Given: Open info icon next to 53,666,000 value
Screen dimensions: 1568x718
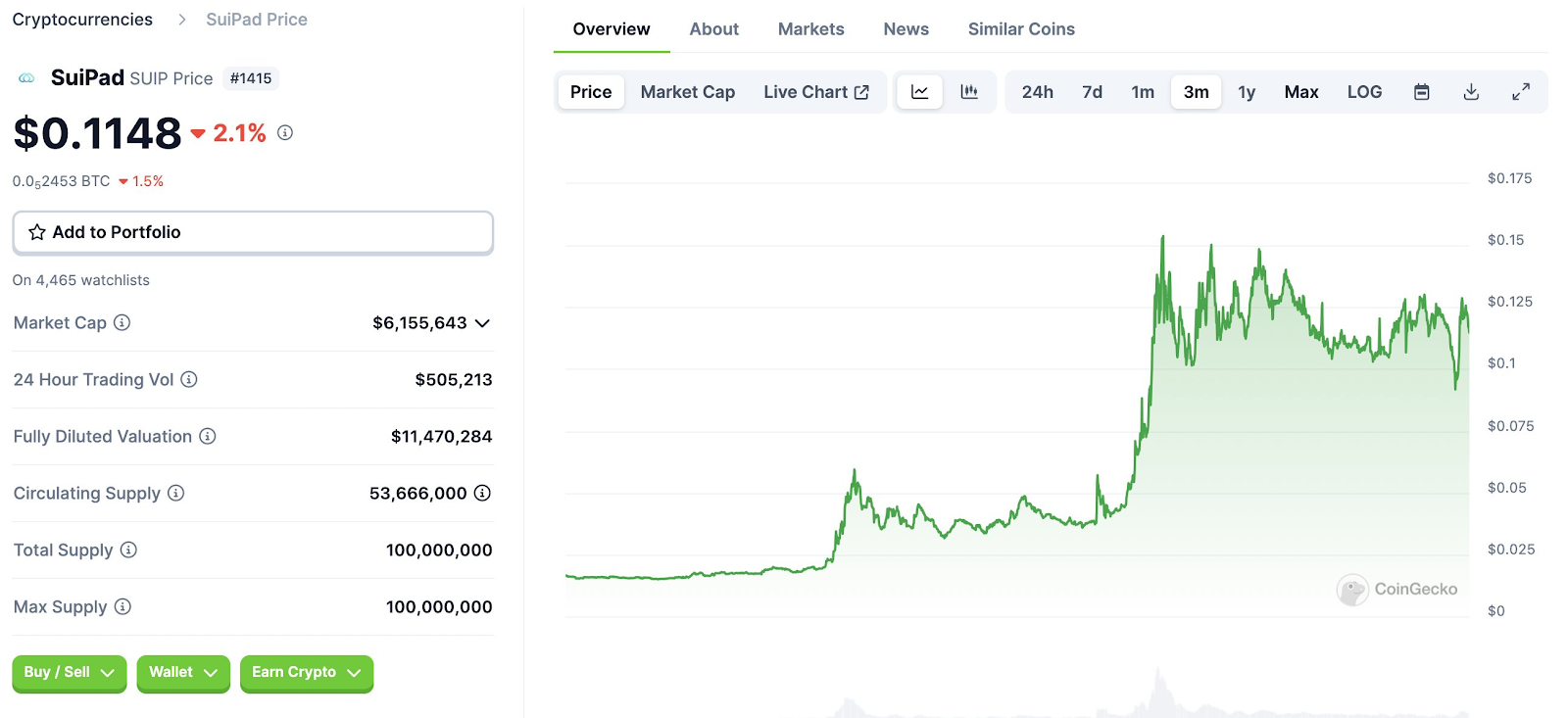Looking at the screenshot, I should point(482,493).
